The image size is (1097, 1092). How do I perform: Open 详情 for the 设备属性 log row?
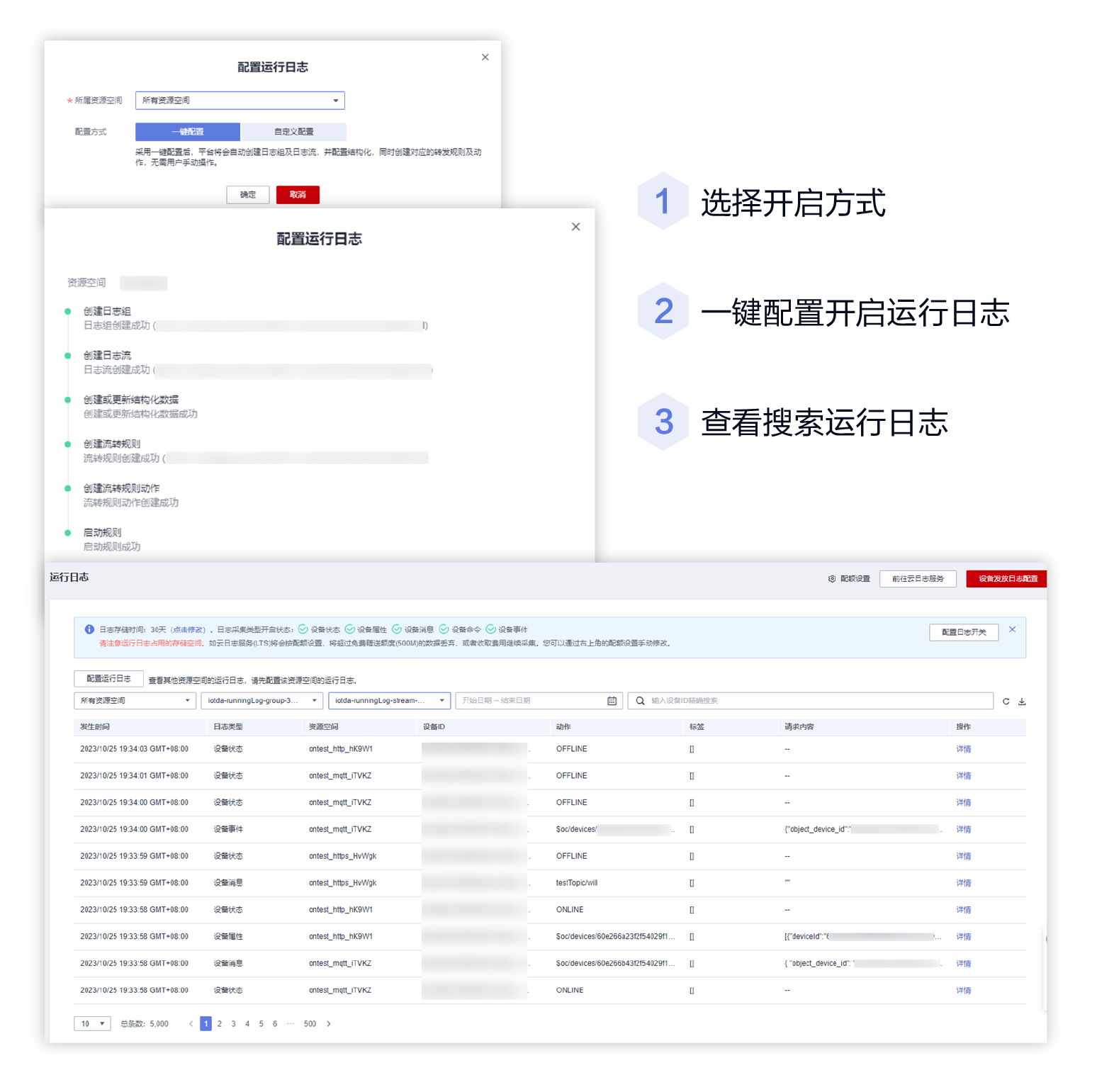pyautogui.click(x=963, y=937)
